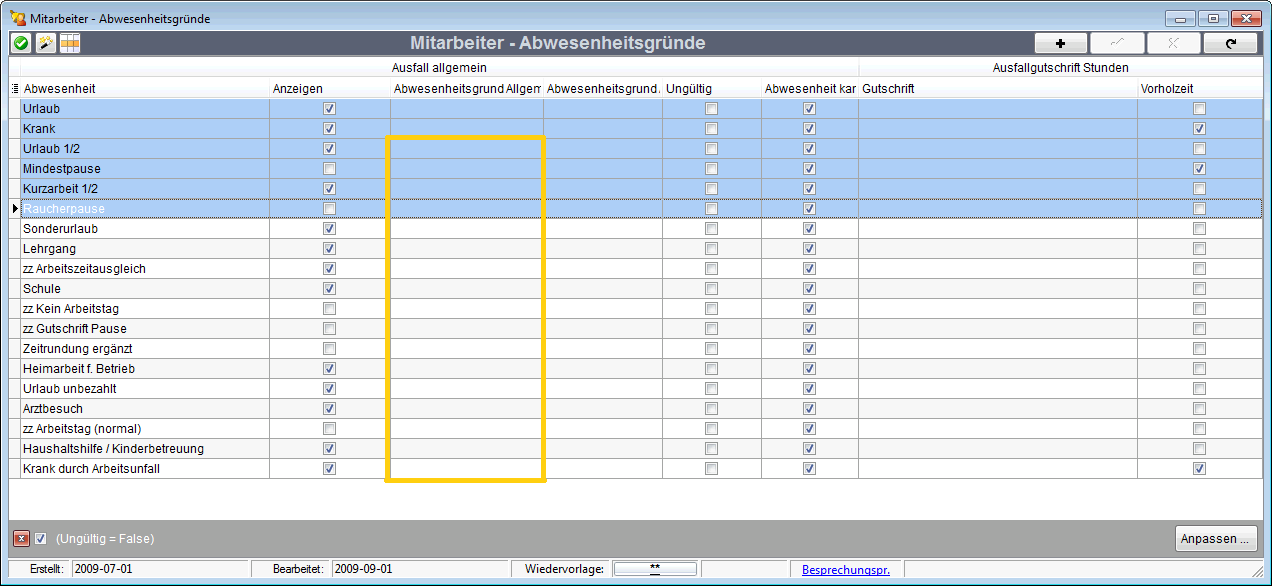The width and height of the screenshot is (1272, 586).
Task: Uncheck Vorholzeit for the Krank row
Action: [x=1199, y=128]
